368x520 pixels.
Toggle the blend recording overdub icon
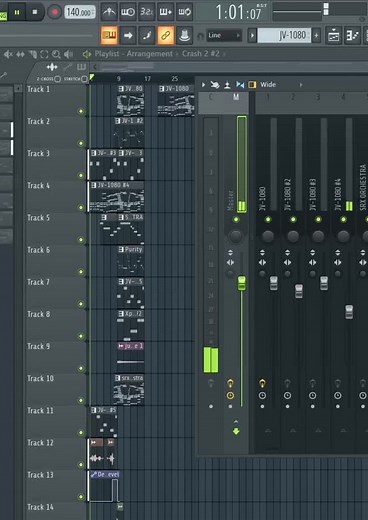coord(165,12)
